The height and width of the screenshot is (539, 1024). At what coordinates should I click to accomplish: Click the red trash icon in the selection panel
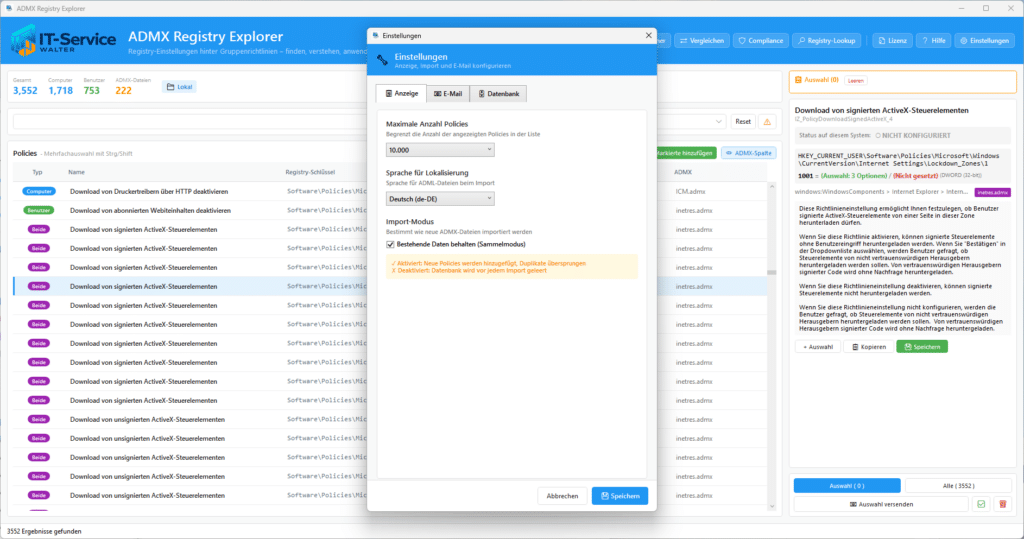click(x=1002, y=504)
